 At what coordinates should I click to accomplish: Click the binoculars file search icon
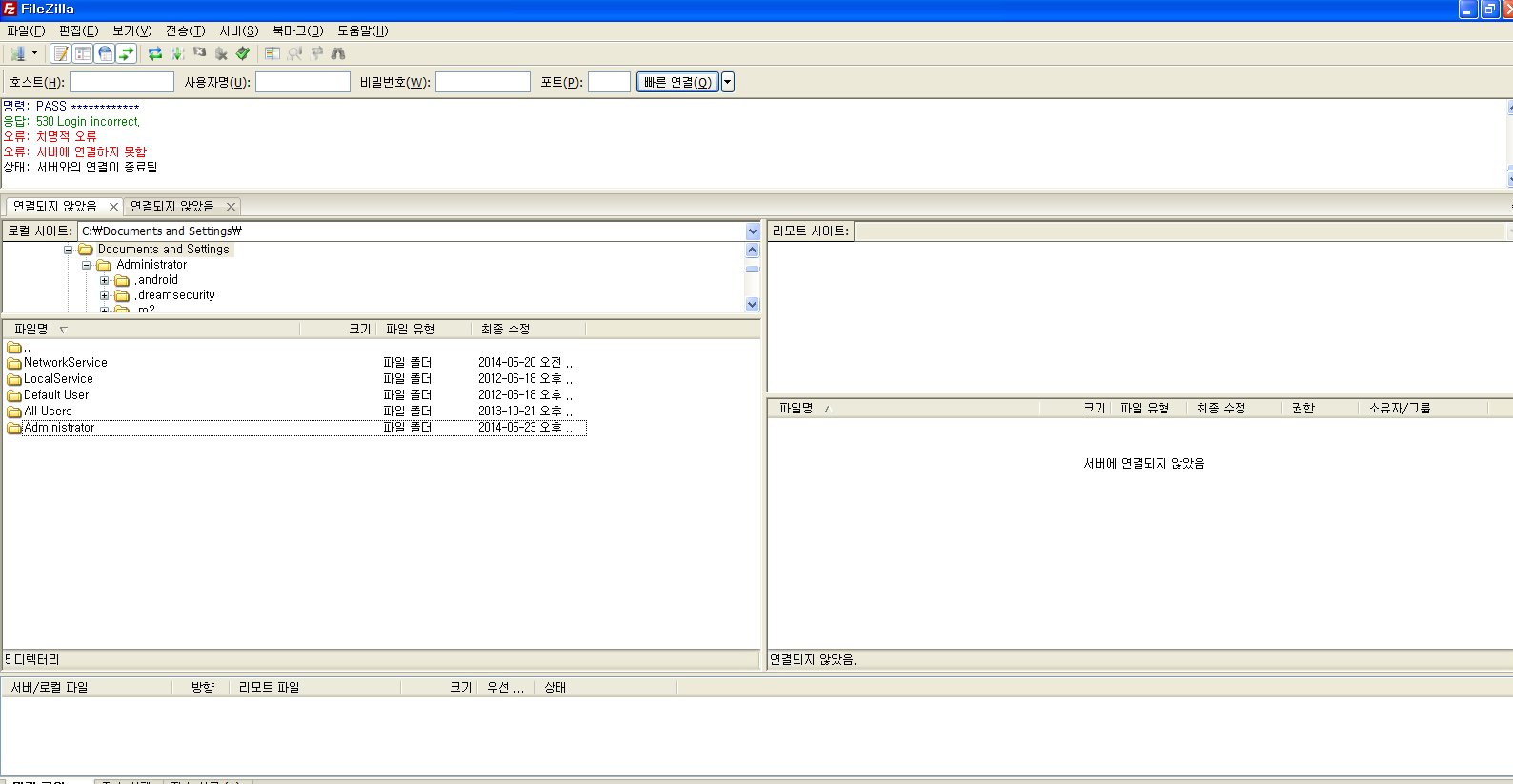coord(338,53)
